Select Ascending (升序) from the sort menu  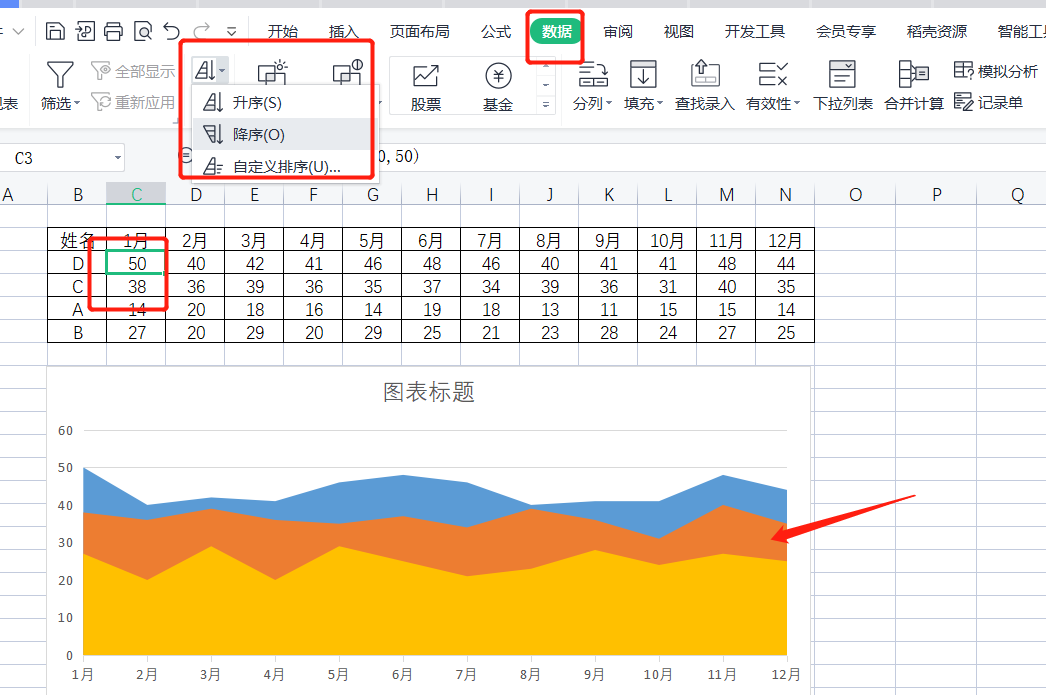pyautogui.click(x=256, y=103)
